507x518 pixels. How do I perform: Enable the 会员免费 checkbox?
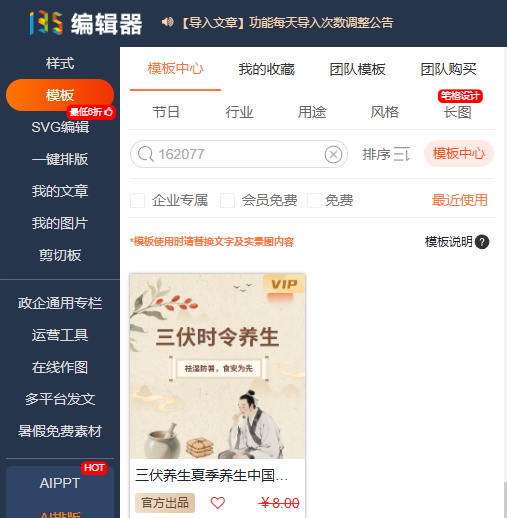click(x=227, y=200)
